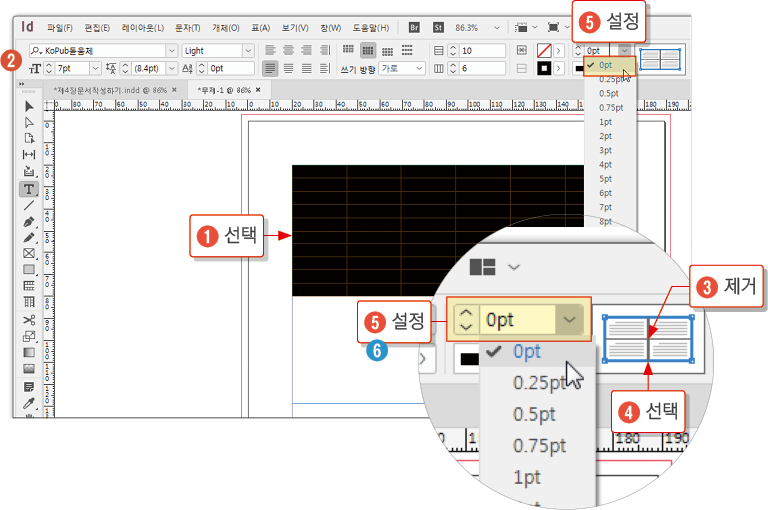Open the 표(A) menu

click(x=261, y=28)
